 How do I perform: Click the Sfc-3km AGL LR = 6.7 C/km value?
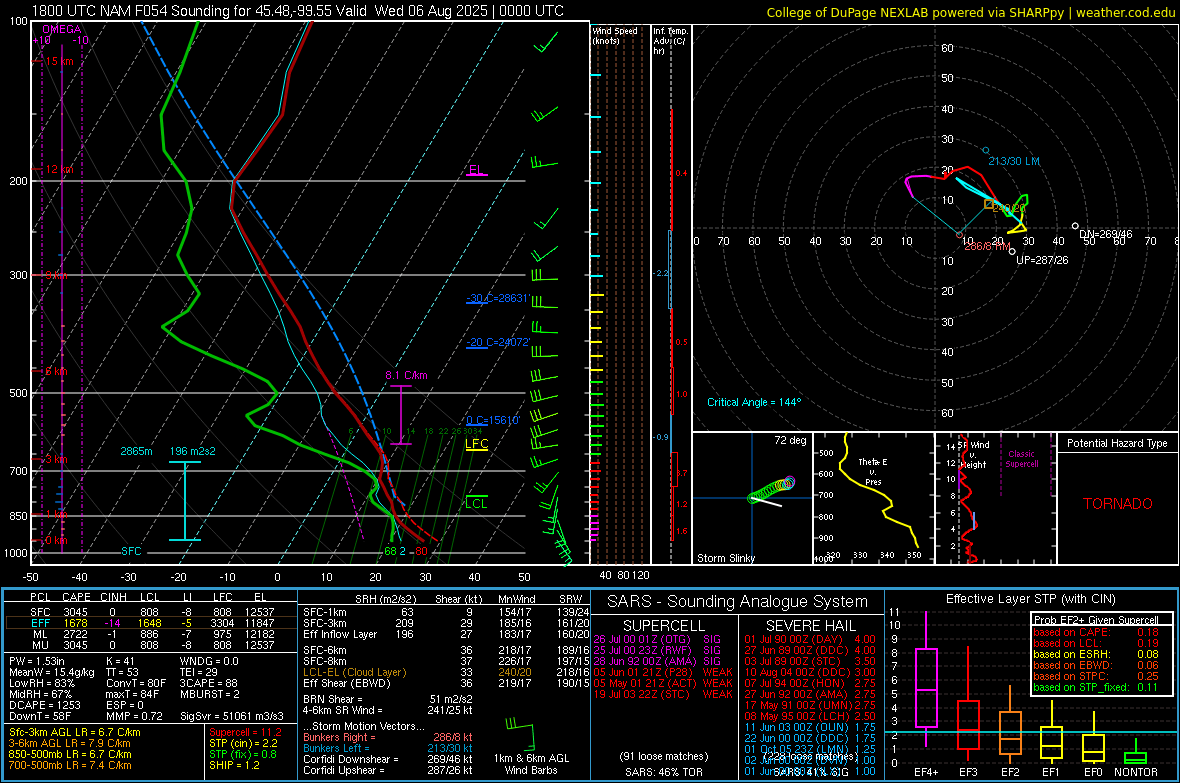[x=75, y=732]
